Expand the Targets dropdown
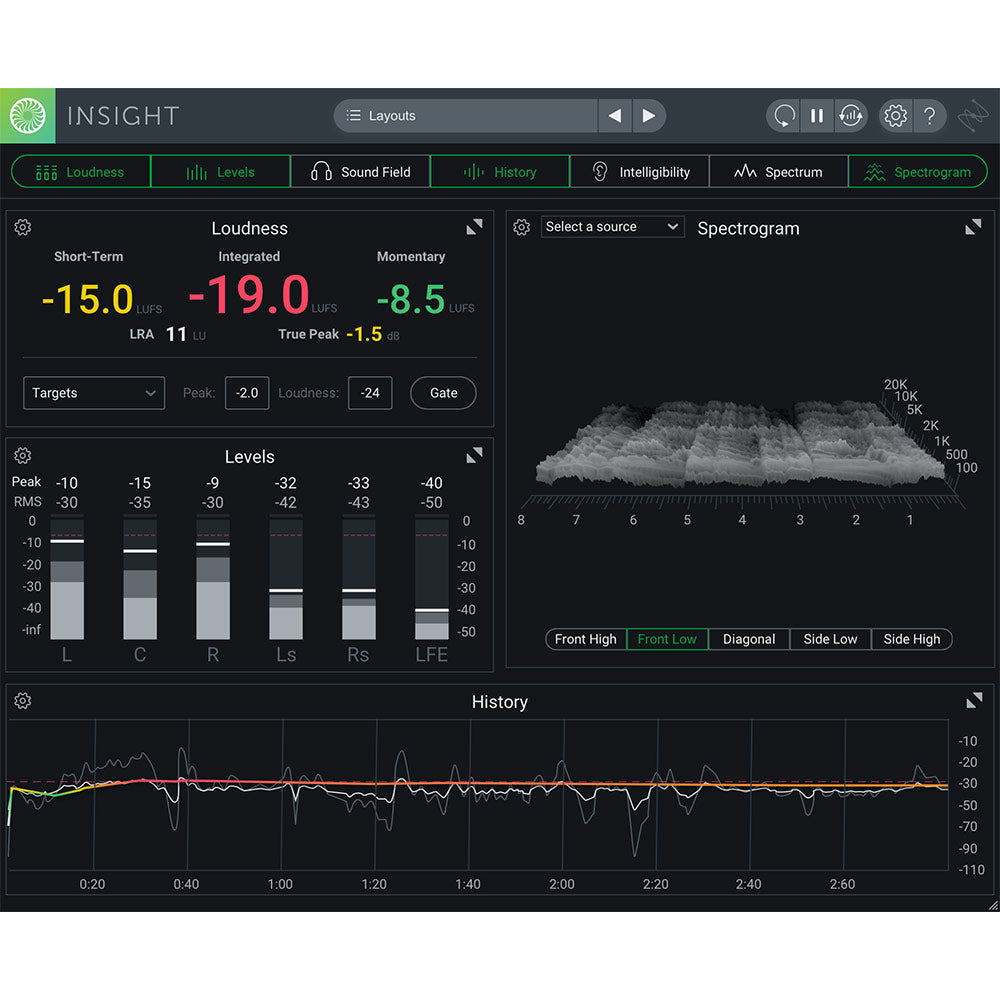The image size is (1000, 1000). [x=93, y=393]
